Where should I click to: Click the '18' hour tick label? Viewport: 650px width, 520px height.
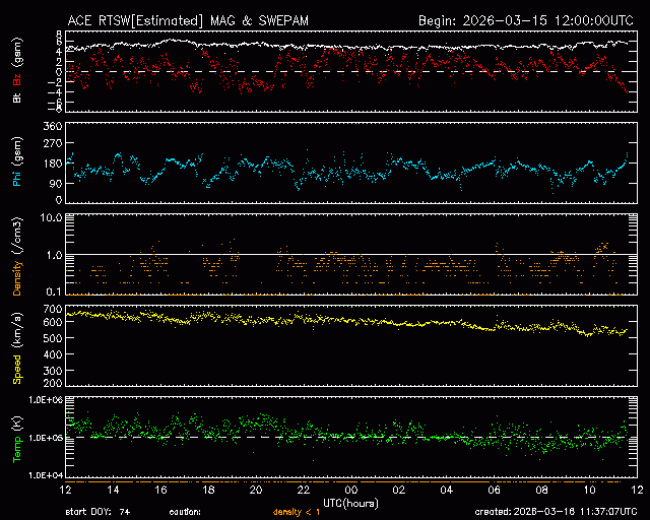point(209,490)
